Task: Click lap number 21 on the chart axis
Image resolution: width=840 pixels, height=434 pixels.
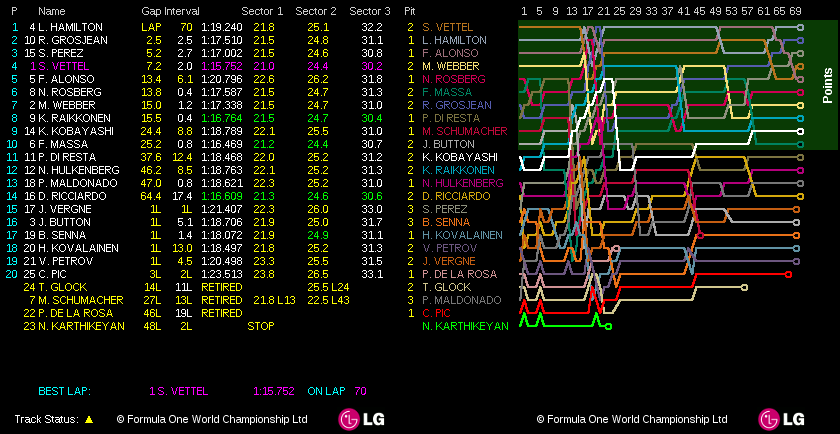Action: coord(604,11)
